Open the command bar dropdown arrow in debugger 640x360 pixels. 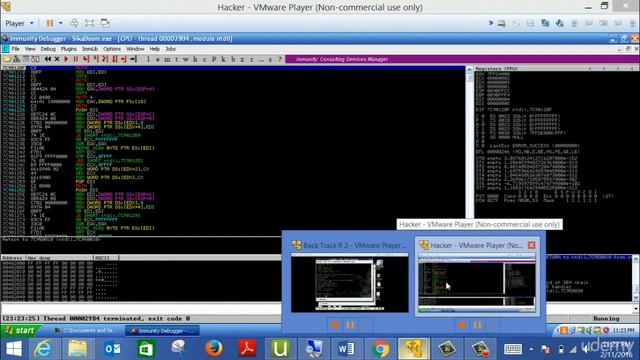(x=636, y=309)
